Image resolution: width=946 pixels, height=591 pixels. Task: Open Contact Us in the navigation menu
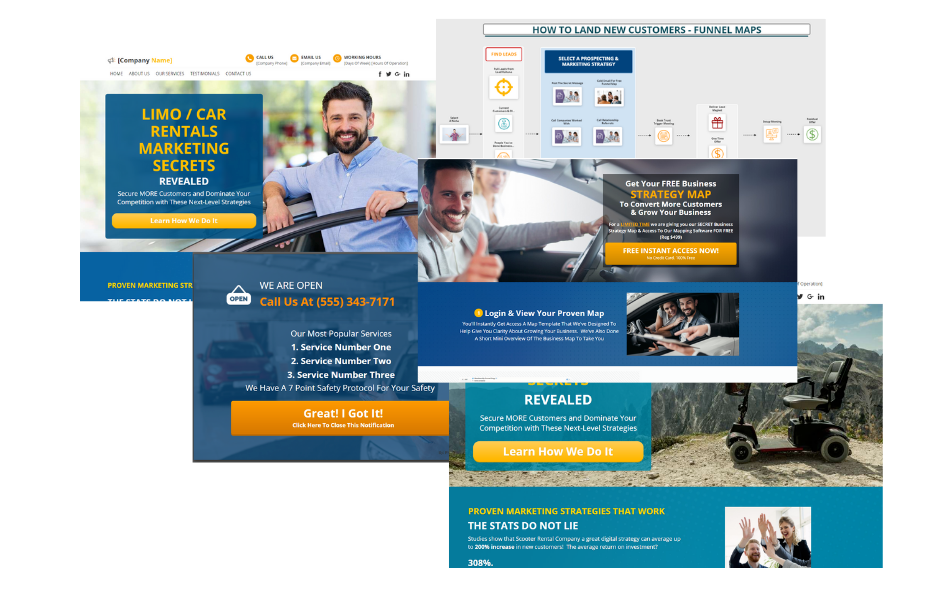(238, 74)
